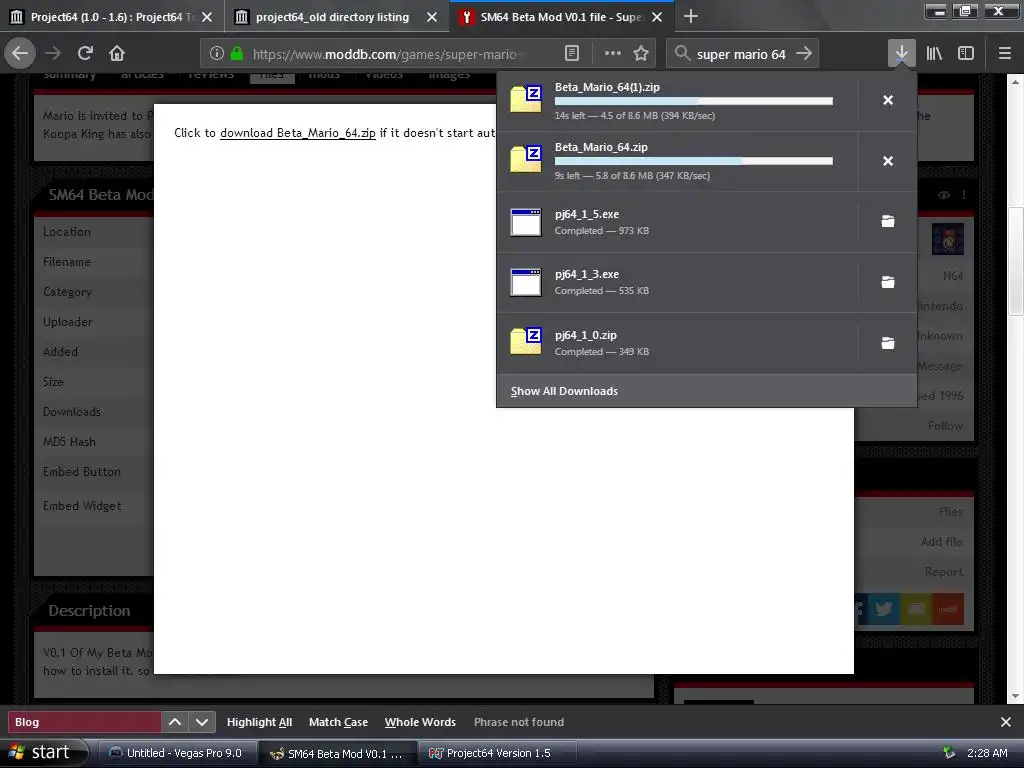This screenshot has width=1024, height=768.
Task: Click the green secure padlock icon
Action: pos(237,54)
